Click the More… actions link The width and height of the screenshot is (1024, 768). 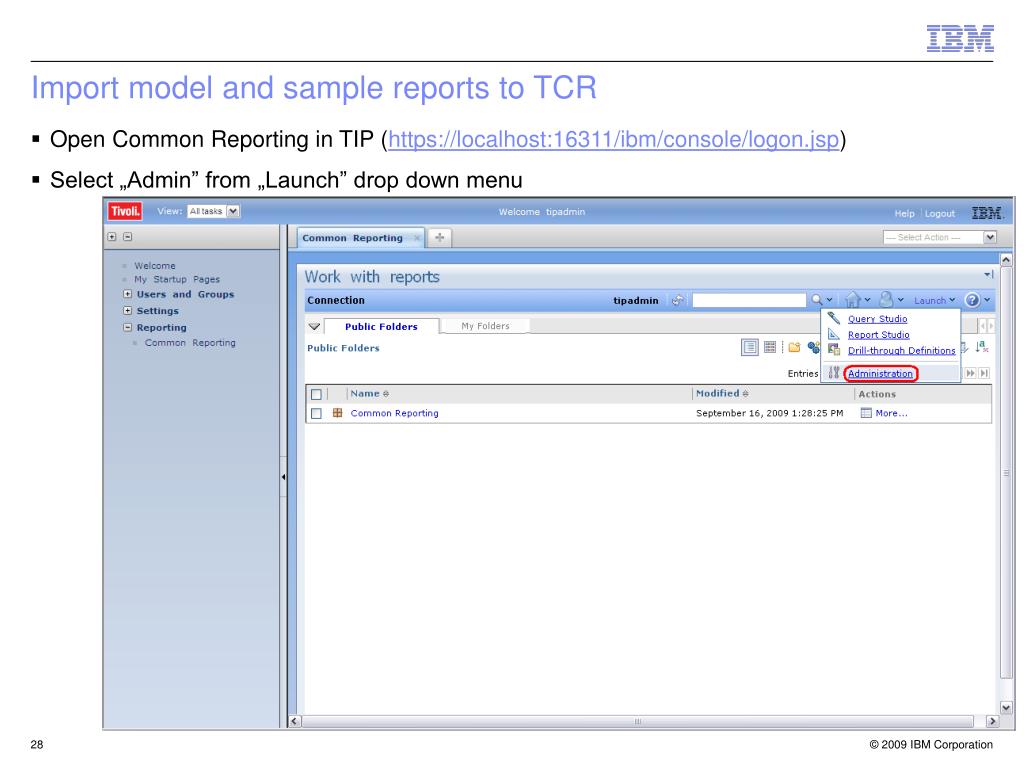coord(891,413)
